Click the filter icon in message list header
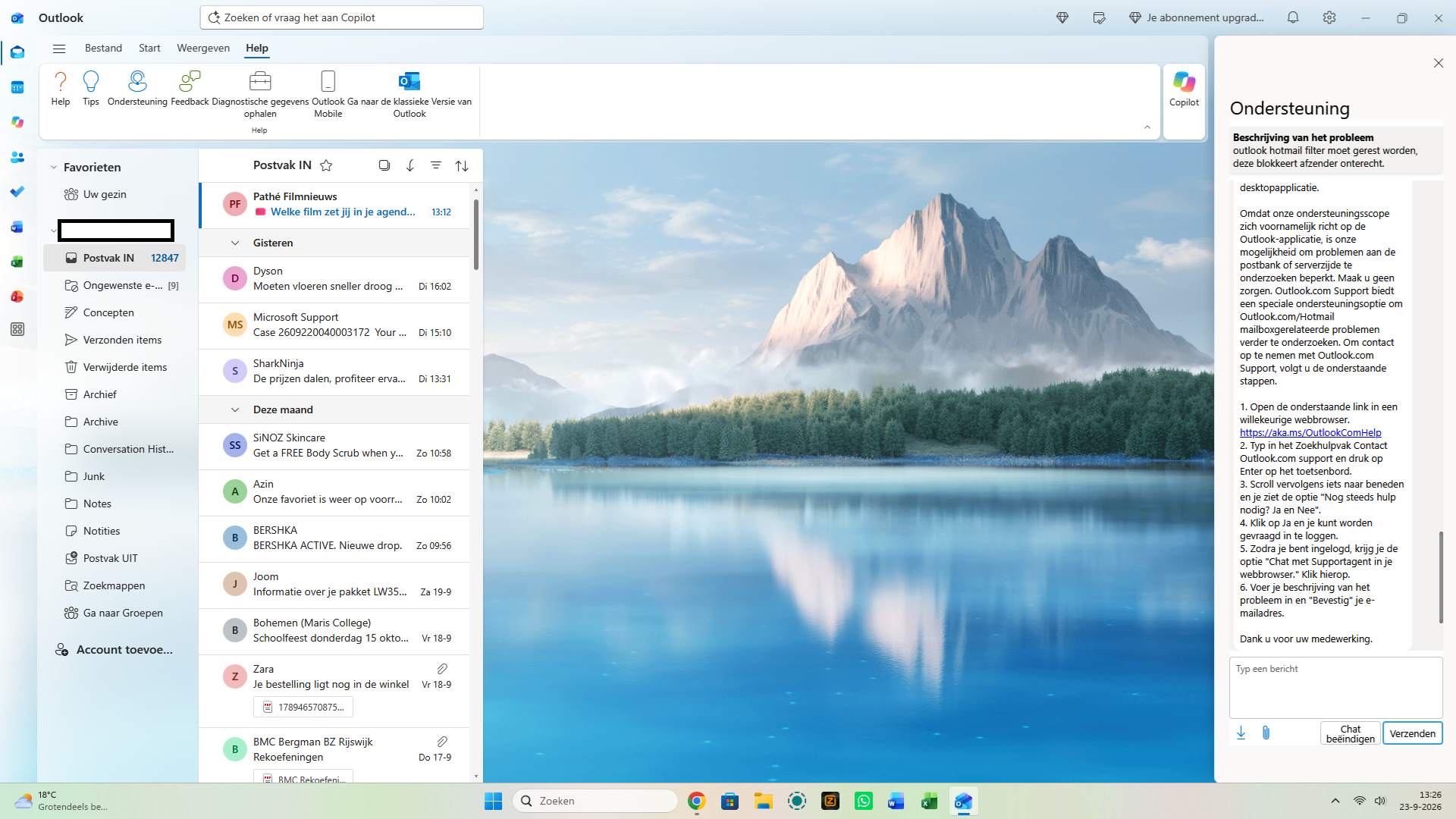Screen dimensions: 1456x819 coord(436,165)
